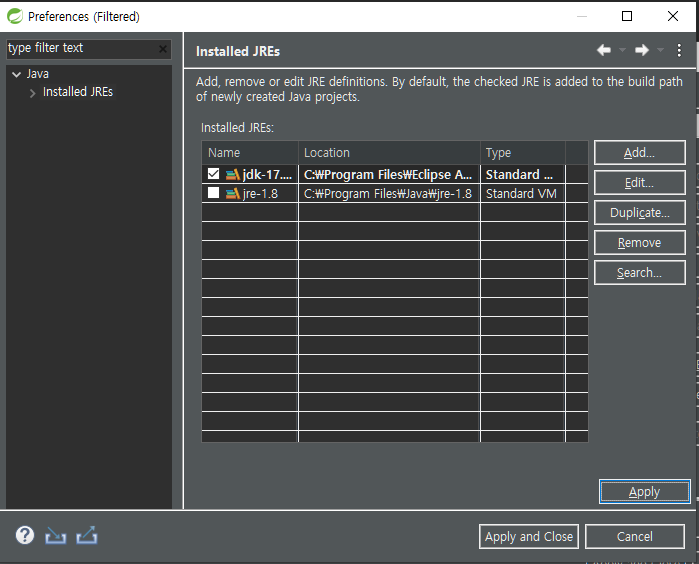Click the Remove button
This screenshot has width=699, height=564.
tap(640, 243)
